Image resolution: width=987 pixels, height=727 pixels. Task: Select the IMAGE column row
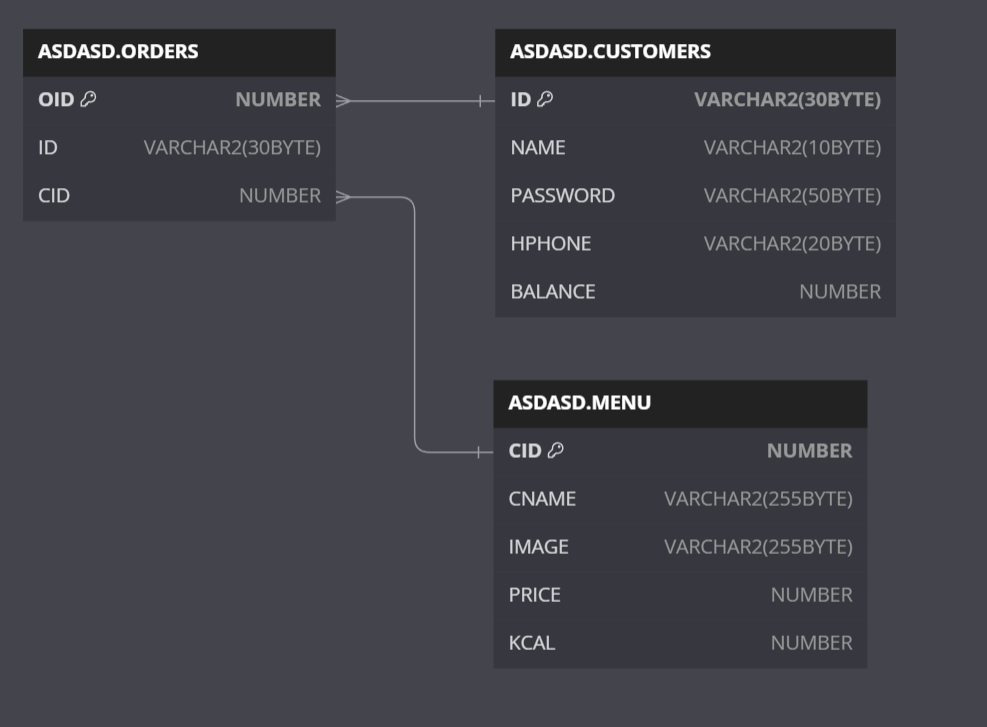coord(679,547)
